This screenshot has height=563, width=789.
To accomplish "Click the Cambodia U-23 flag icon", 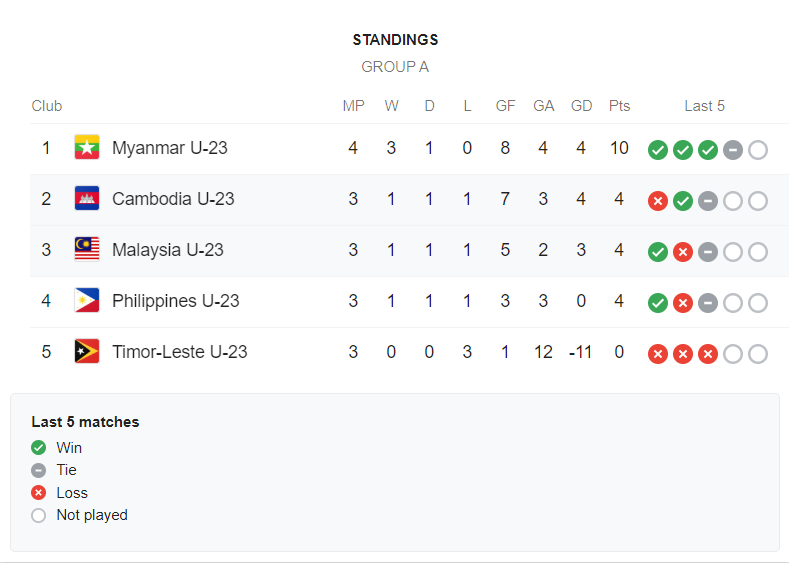I will coord(87,198).
